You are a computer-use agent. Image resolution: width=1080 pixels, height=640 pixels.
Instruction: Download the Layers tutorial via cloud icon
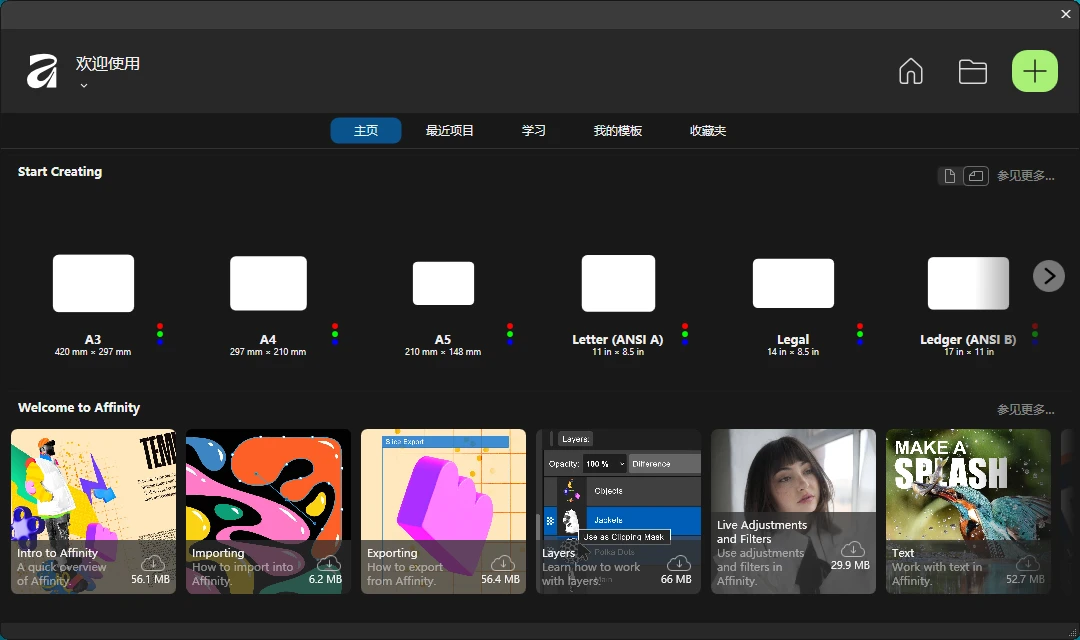point(678,564)
